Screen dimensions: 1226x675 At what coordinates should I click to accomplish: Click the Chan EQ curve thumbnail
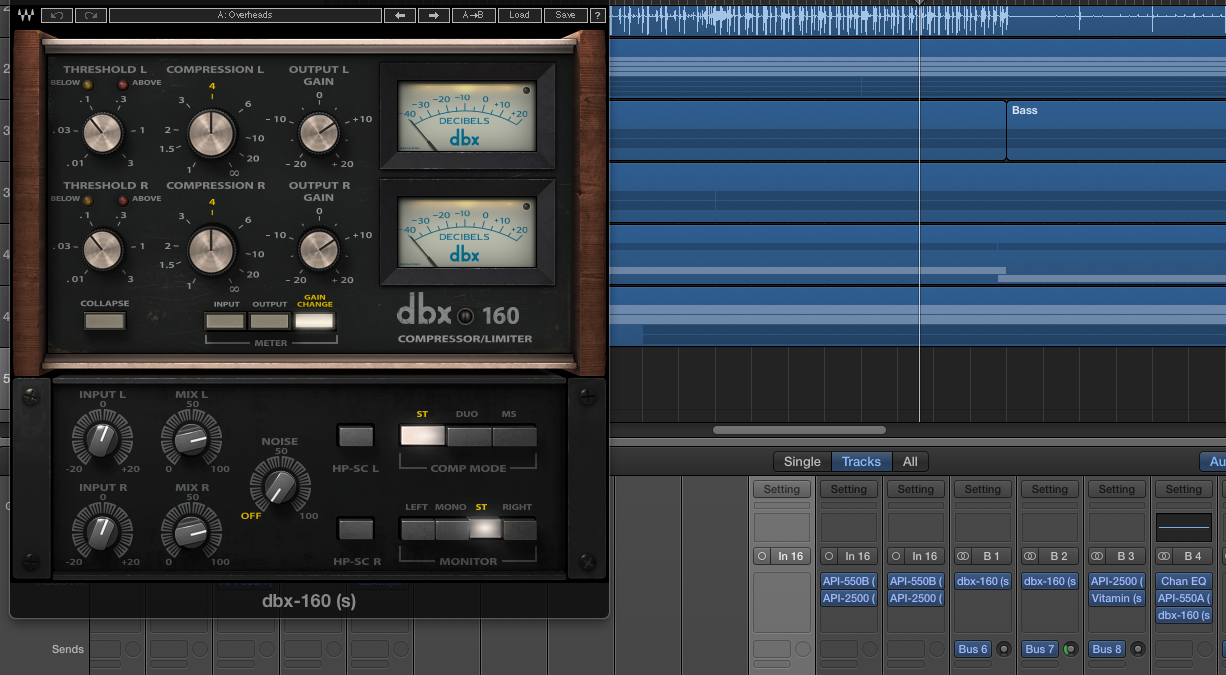coord(1183,528)
